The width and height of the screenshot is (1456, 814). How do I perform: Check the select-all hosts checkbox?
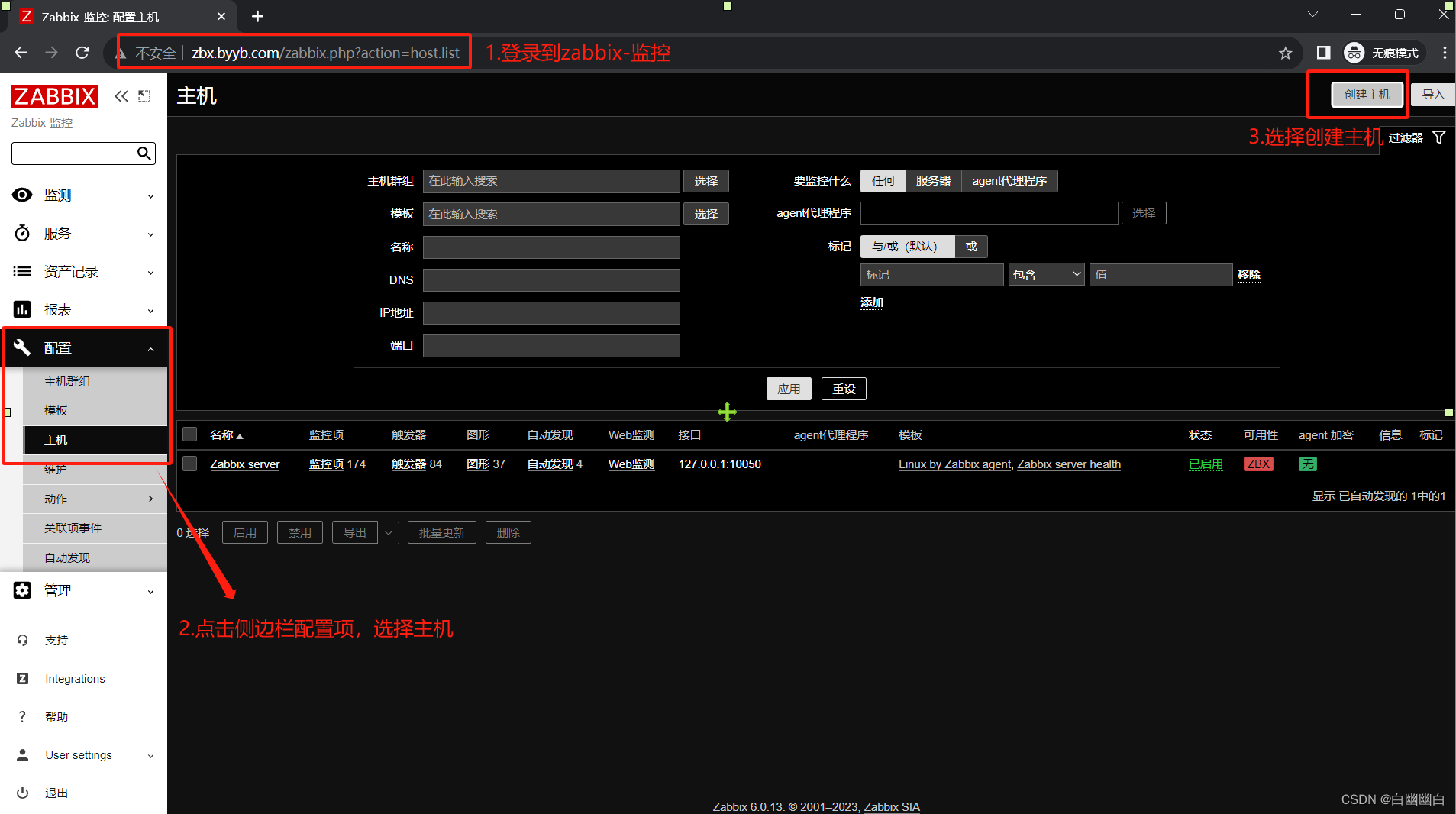[190, 434]
